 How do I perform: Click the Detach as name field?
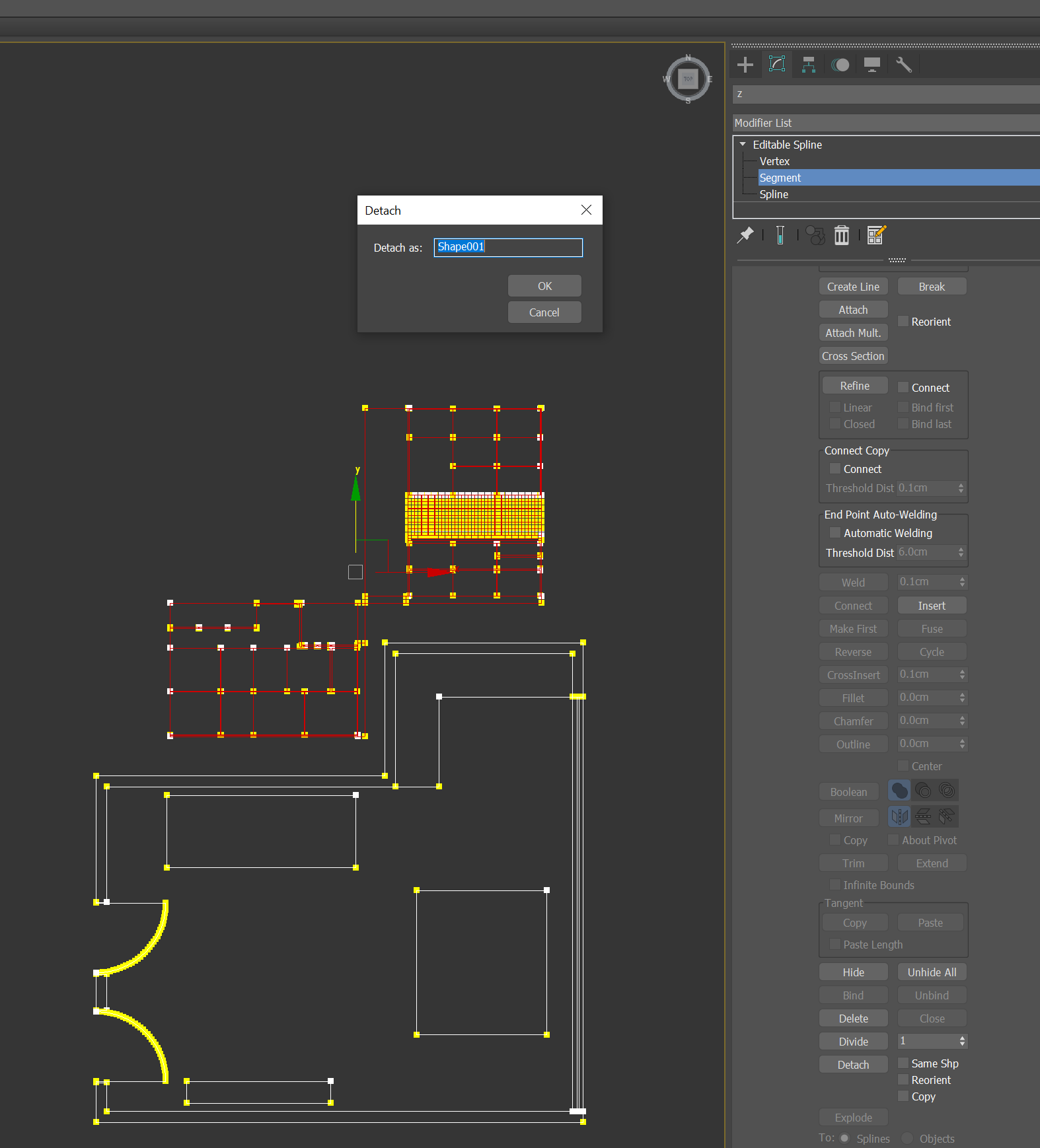click(508, 247)
